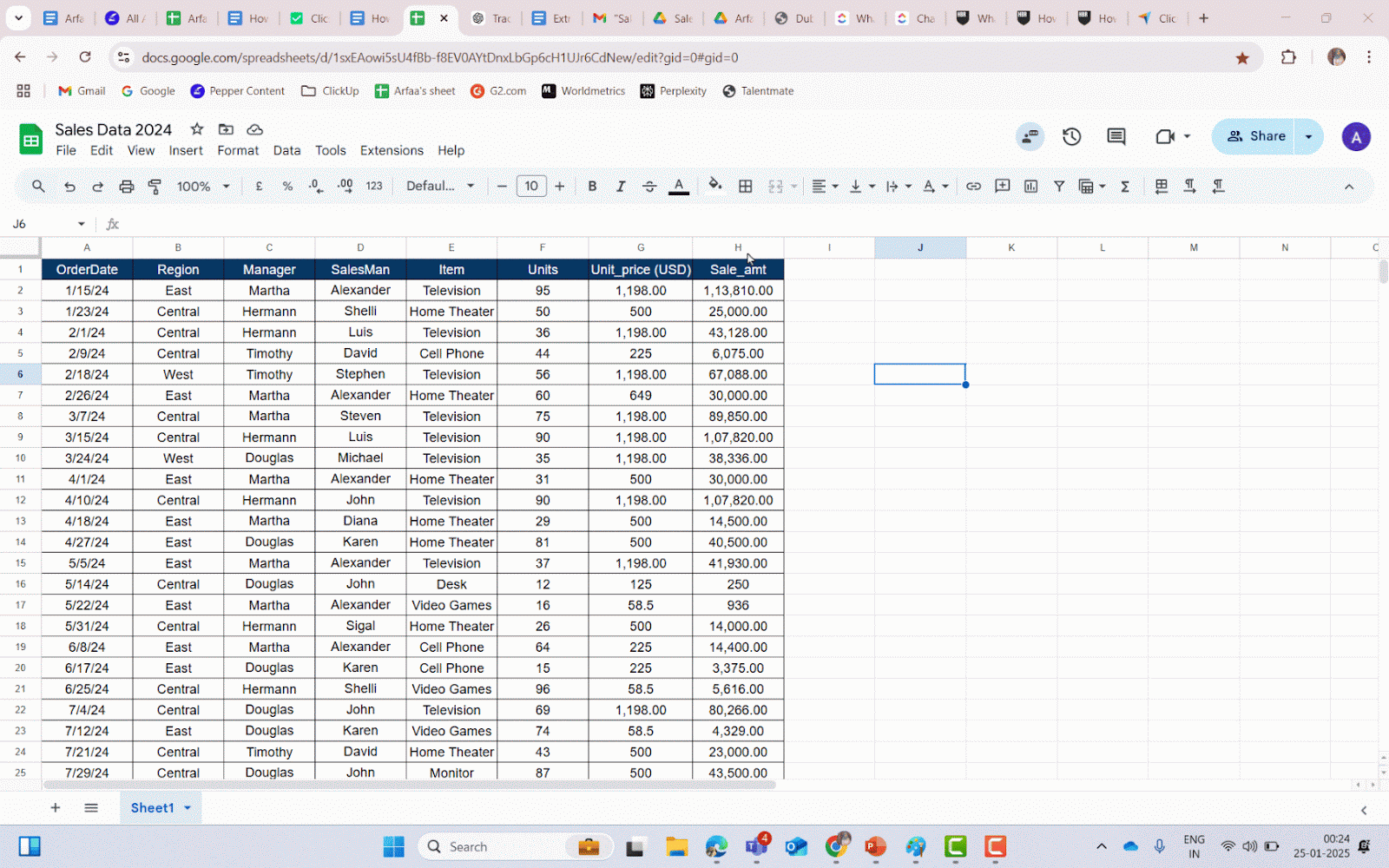Add a new sheet with plus button

point(55,808)
